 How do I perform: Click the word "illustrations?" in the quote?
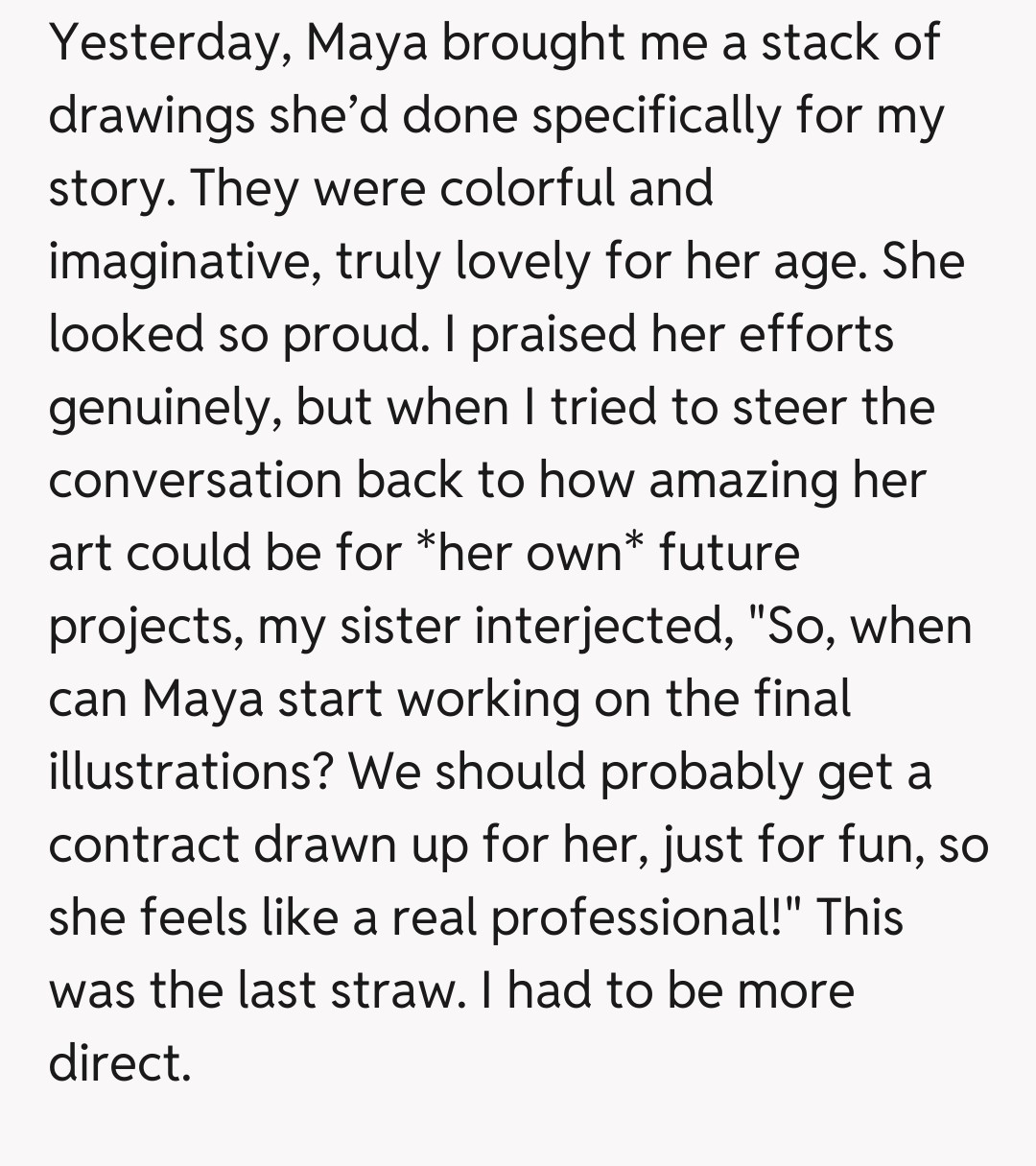tap(191, 772)
